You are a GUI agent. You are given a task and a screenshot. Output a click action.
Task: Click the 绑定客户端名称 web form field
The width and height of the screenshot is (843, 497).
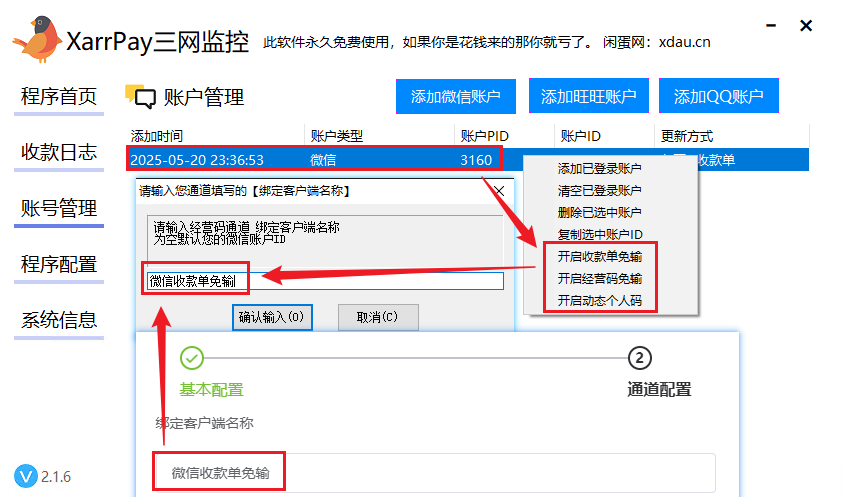point(434,473)
